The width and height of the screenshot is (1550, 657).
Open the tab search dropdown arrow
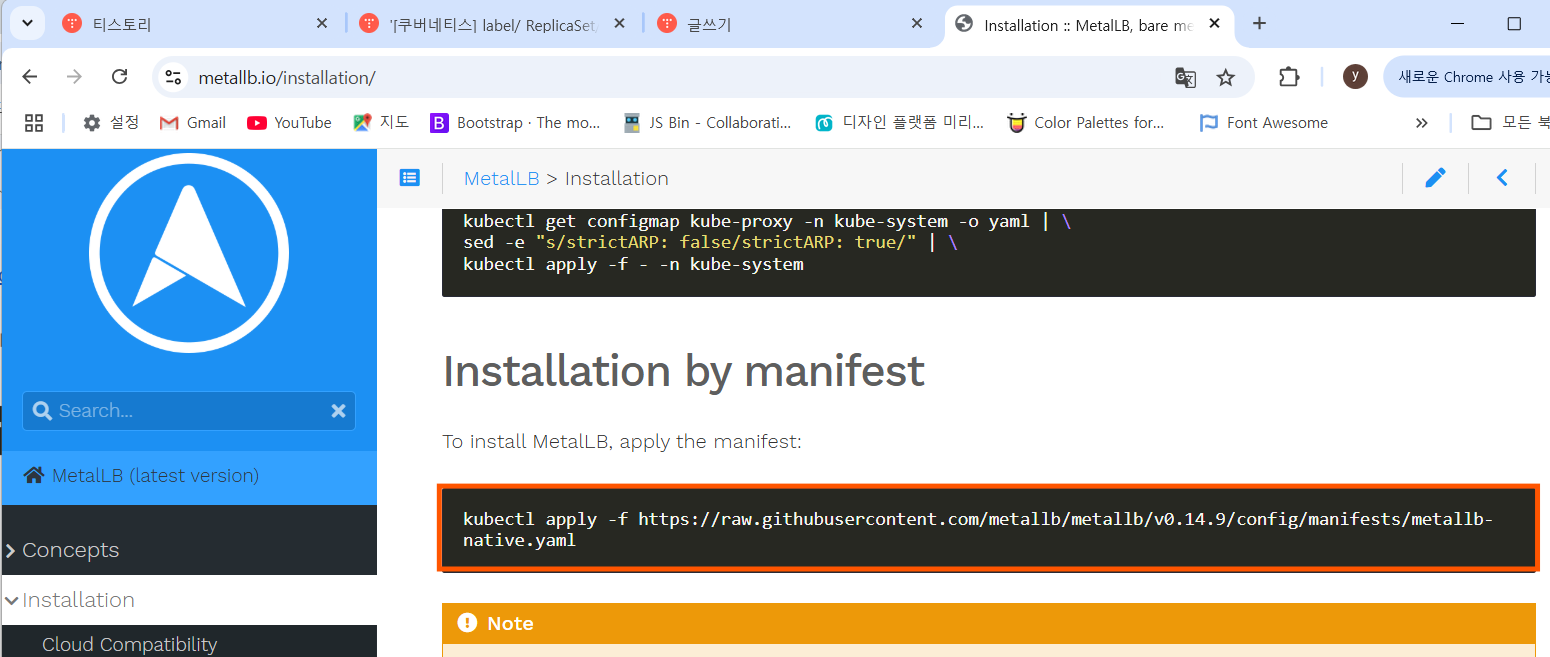coord(27,23)
